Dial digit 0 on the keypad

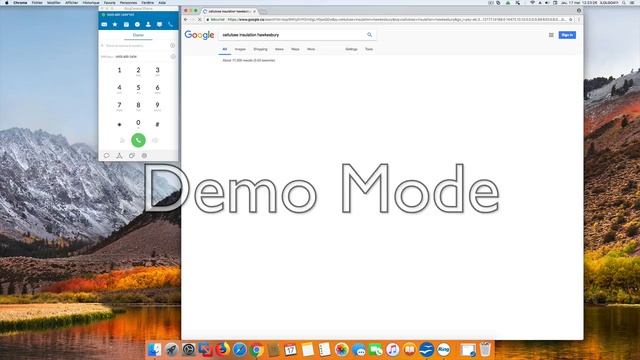pyautogui.click(x=138, y=124)
